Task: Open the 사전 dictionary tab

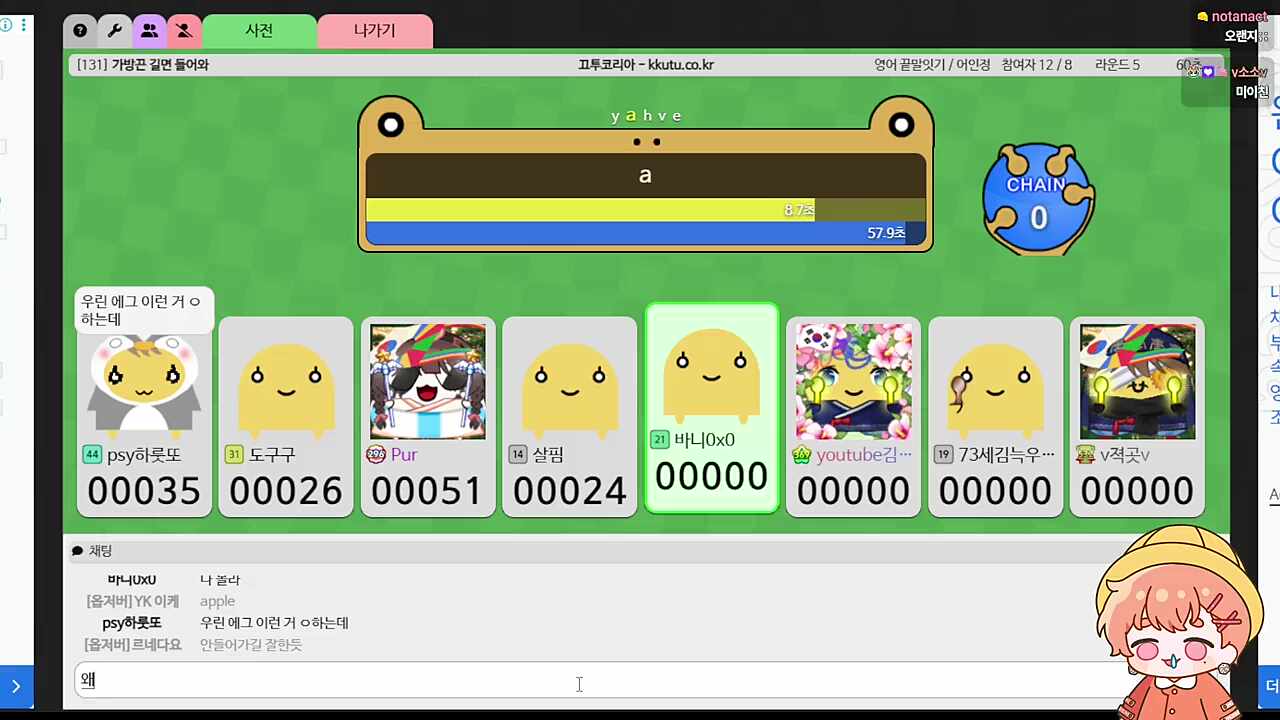Action: 259,31
